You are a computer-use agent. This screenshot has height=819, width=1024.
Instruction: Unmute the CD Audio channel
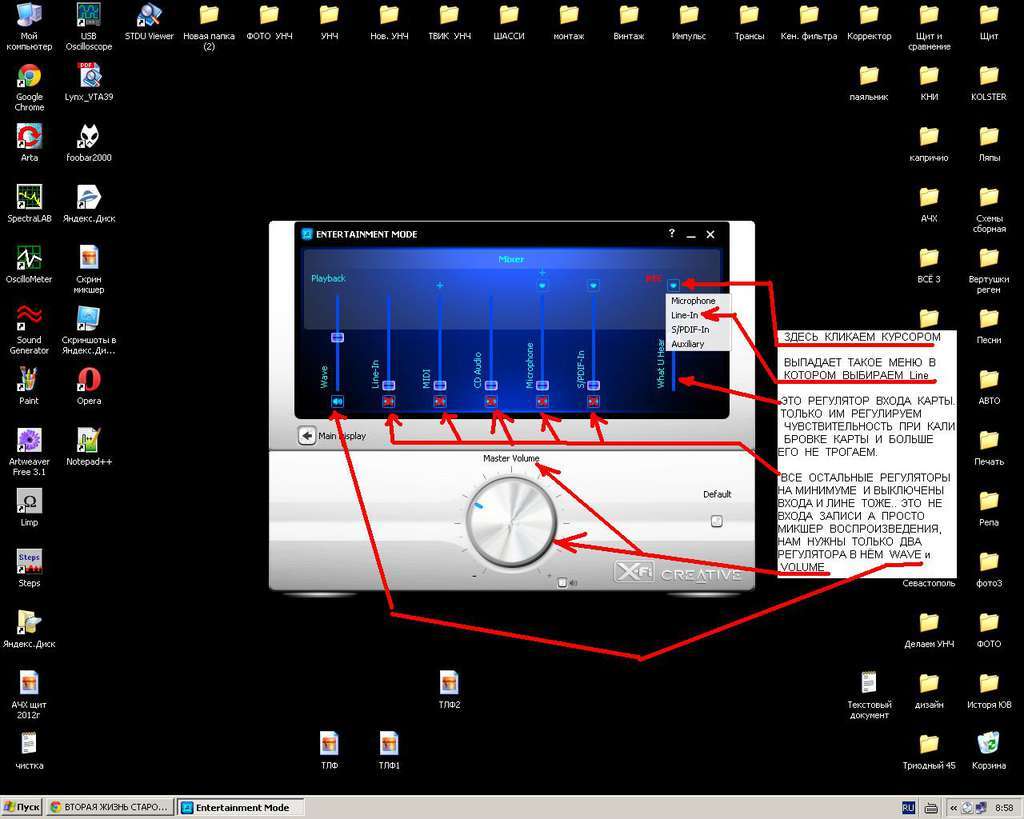[491, 401]
